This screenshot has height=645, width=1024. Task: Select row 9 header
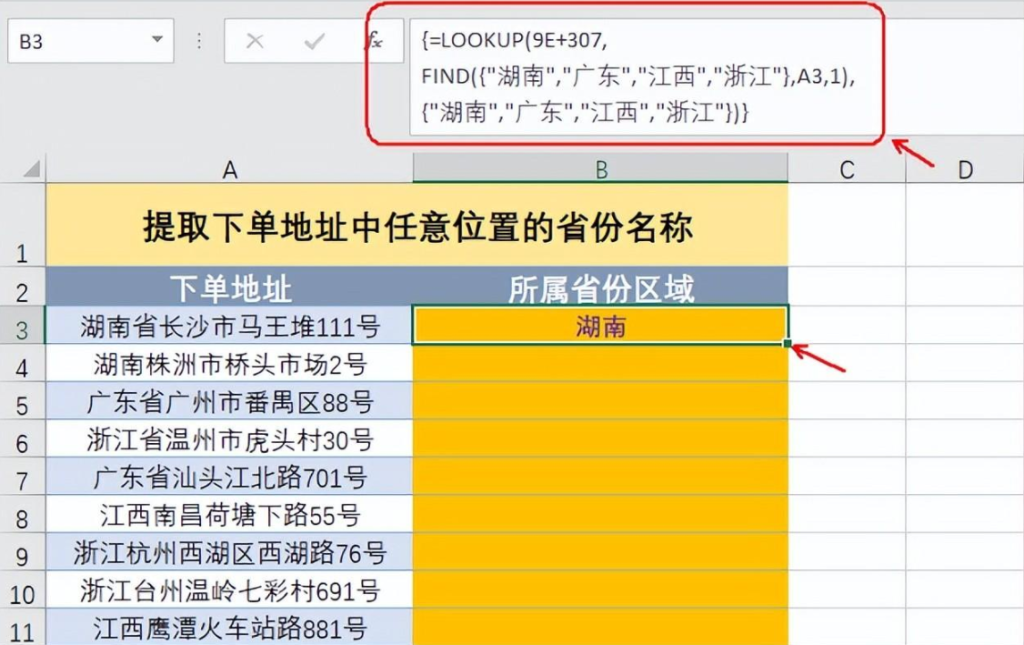coord(22,552)
